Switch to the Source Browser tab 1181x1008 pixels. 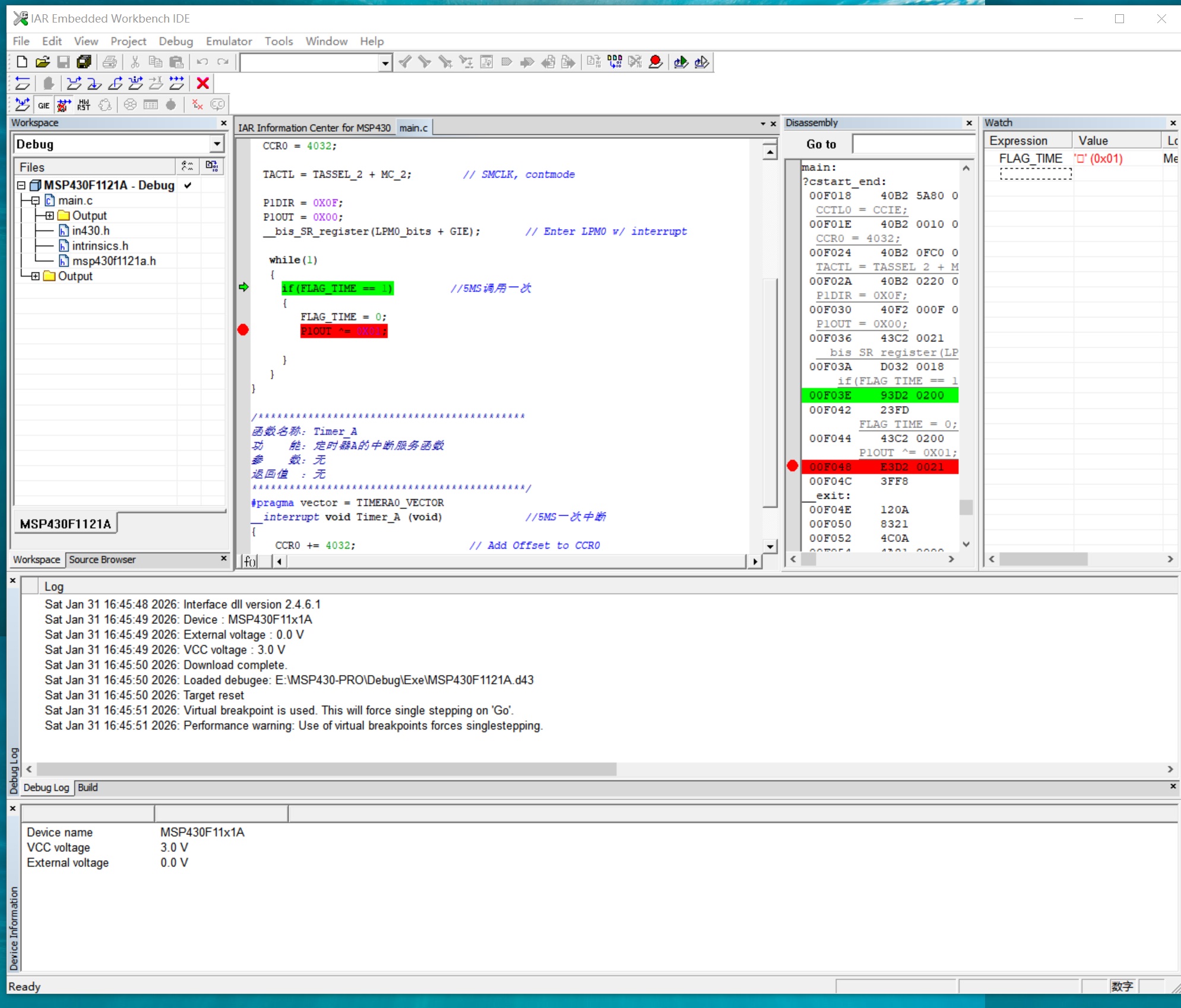102,559
